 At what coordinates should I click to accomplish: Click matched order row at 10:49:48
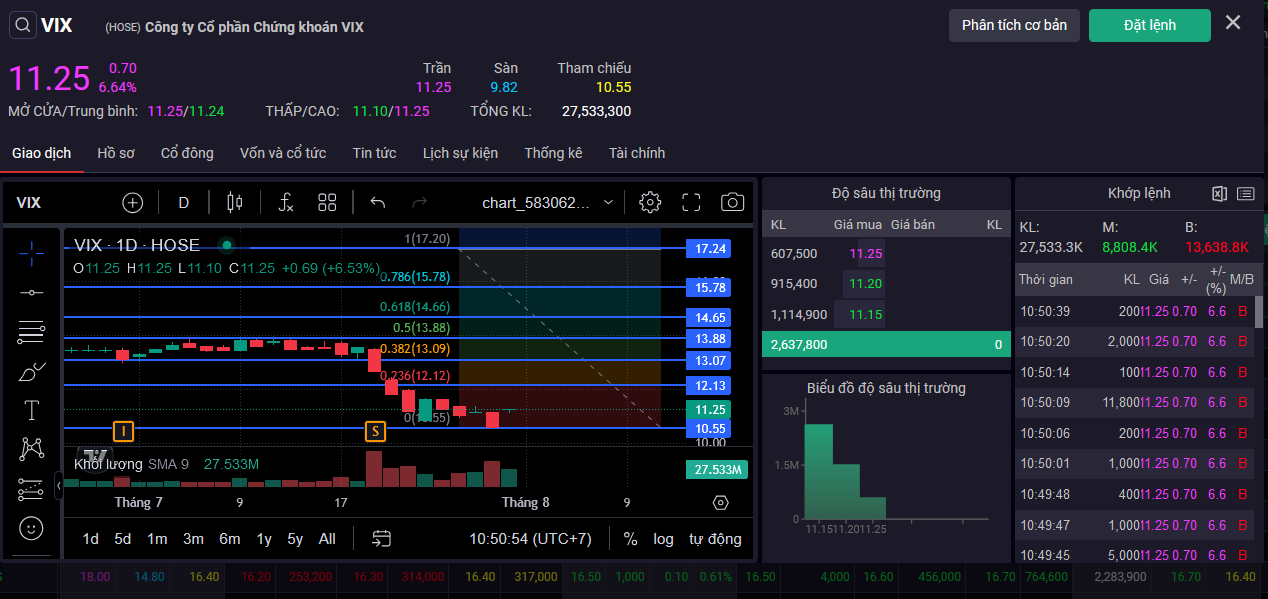click(x=1135, y=494)
